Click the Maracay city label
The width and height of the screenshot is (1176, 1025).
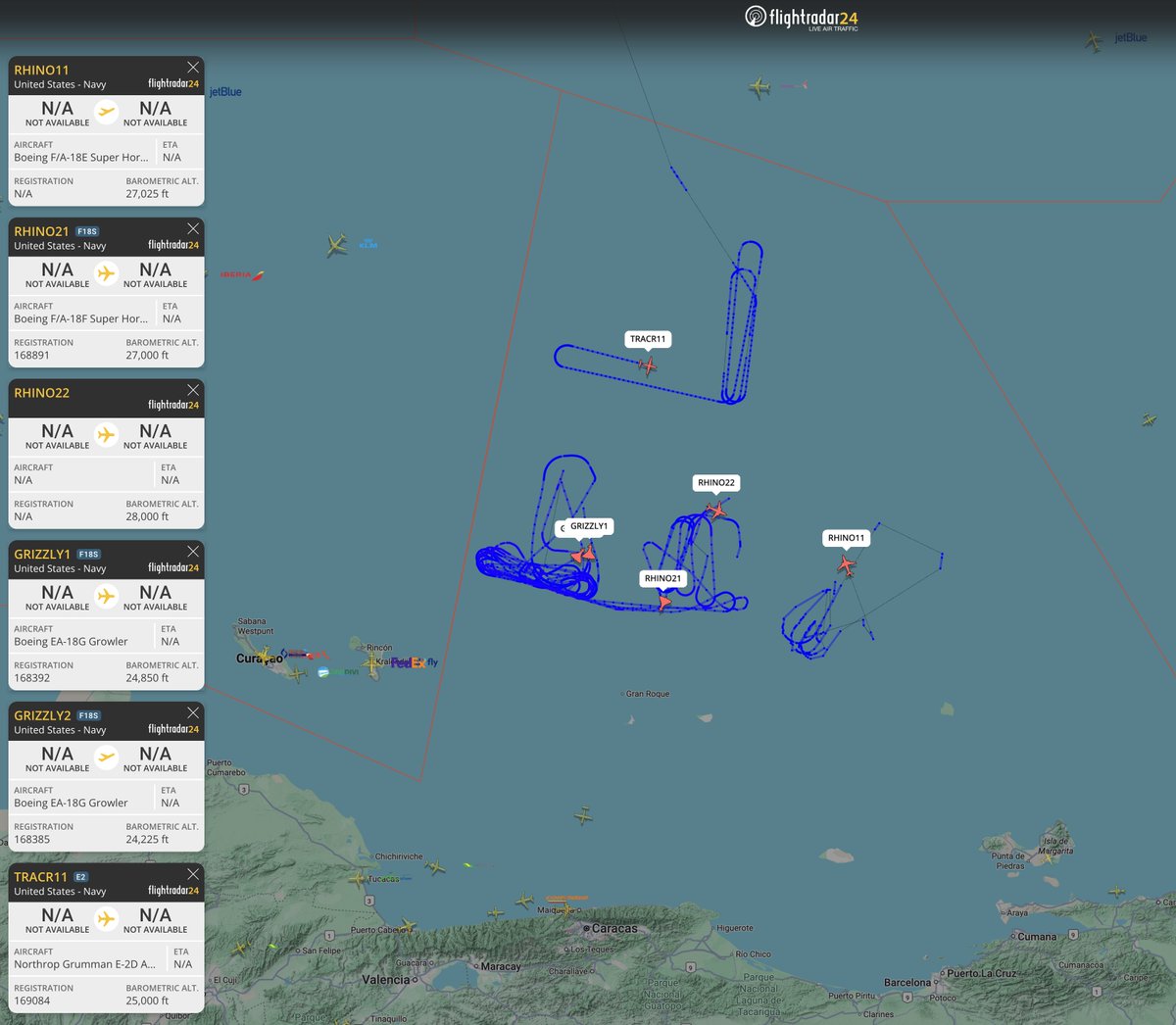click(x=501, y=966)
